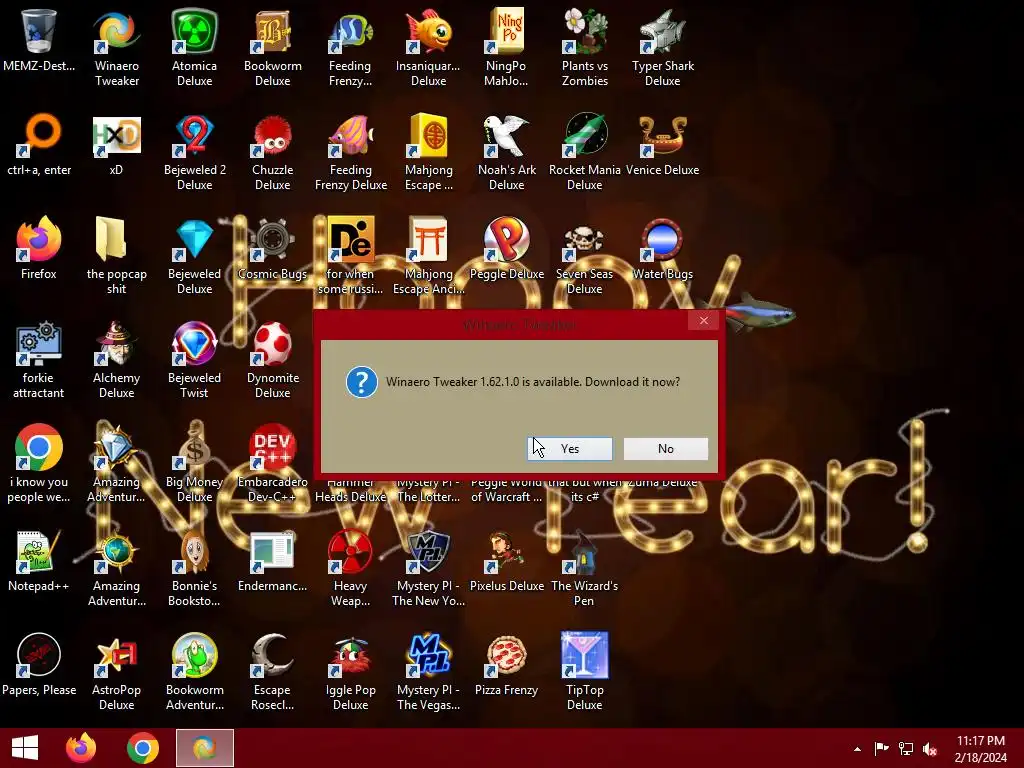Select the Bejeweled 2 Deluxe shortcut
This screenshot has height=768, width=1024.
tap(195, 152)
